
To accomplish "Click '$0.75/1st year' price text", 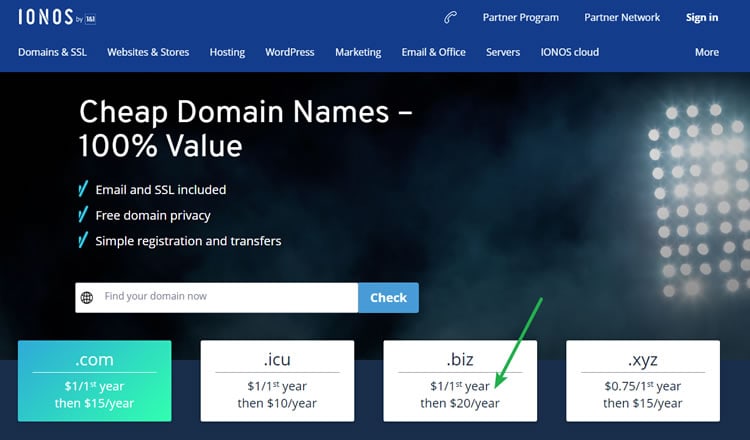I will [643, 385].
